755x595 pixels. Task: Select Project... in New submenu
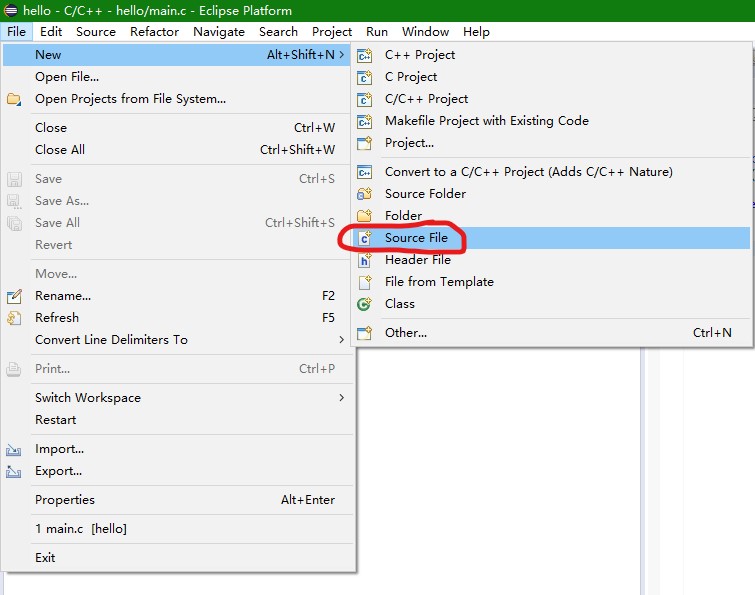point(551,143)
